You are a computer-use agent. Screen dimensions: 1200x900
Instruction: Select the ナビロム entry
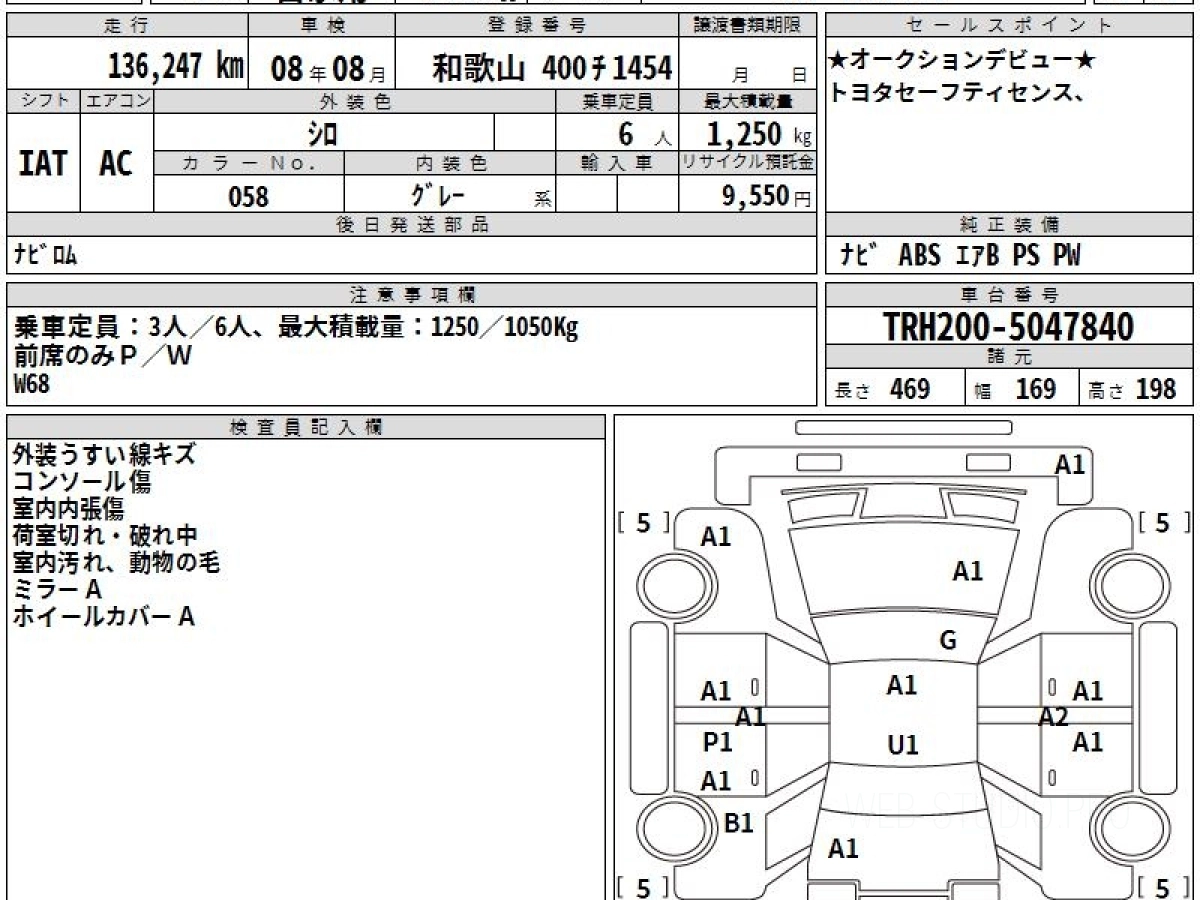click(x=46, y=255)
